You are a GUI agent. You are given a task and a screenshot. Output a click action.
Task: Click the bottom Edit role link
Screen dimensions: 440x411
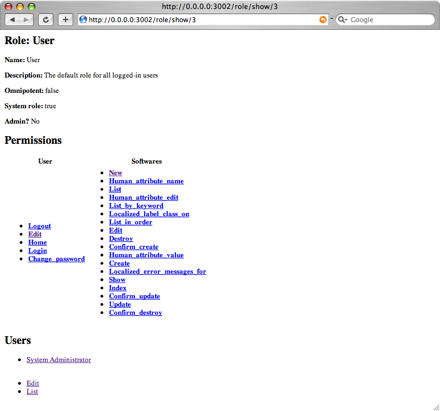point(33,383)
